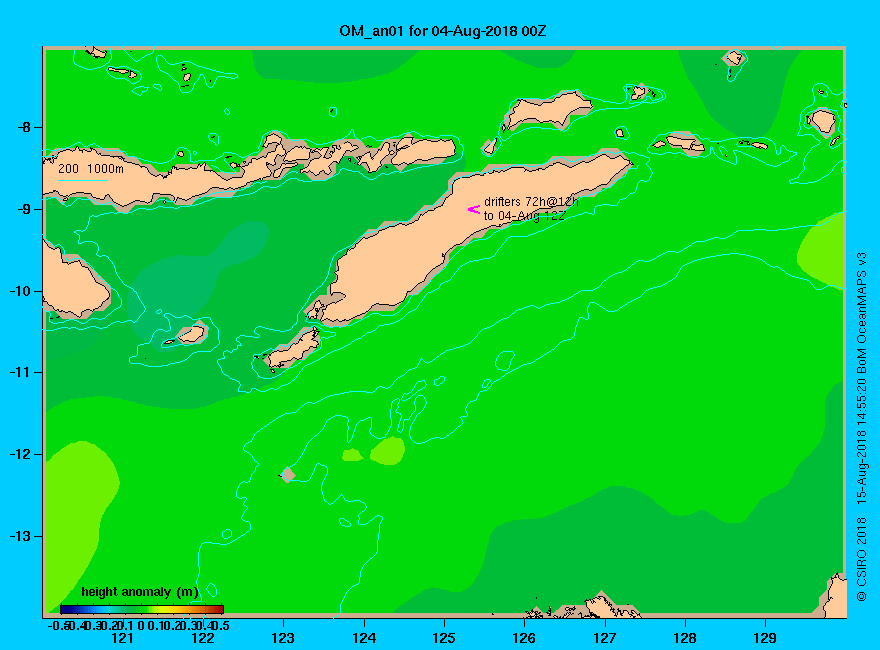Click longitude label 122

click(x=203, y=638)
